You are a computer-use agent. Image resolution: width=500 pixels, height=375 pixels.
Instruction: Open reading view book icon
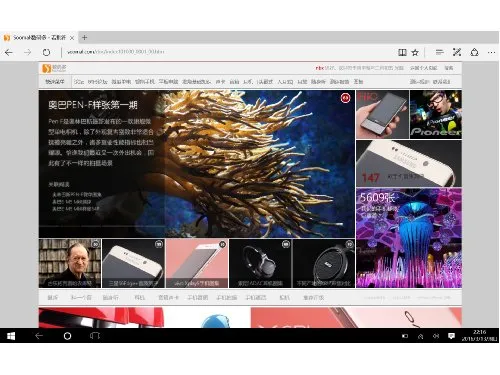(402, 52)
